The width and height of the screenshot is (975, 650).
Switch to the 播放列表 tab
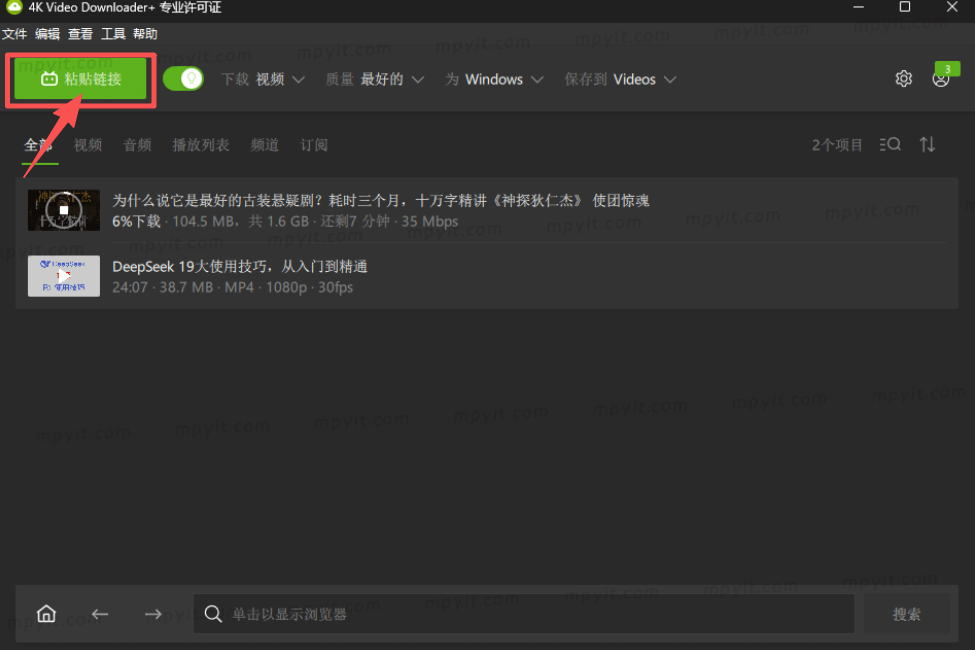pos(201,145)
